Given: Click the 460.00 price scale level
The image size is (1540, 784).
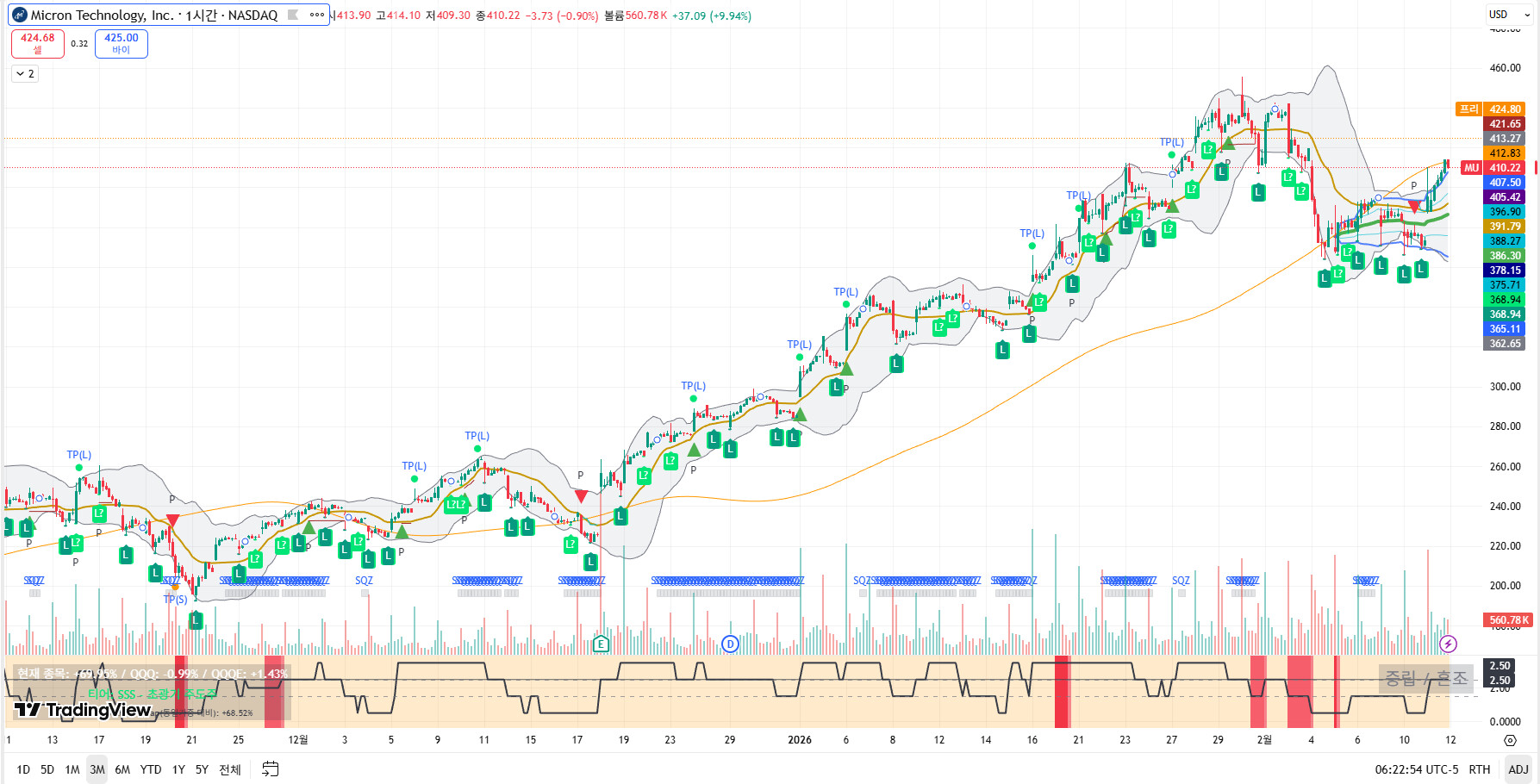Looking at the screenshot, I should [1506, 68].
